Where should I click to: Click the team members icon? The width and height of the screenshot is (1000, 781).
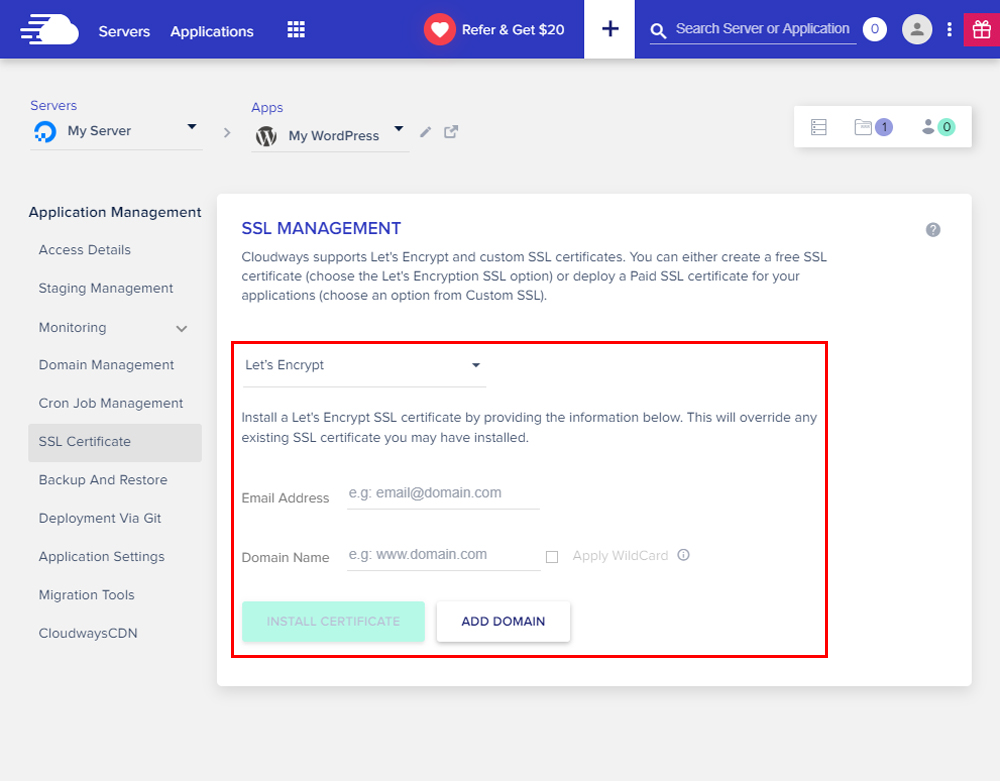pos(928,127)
